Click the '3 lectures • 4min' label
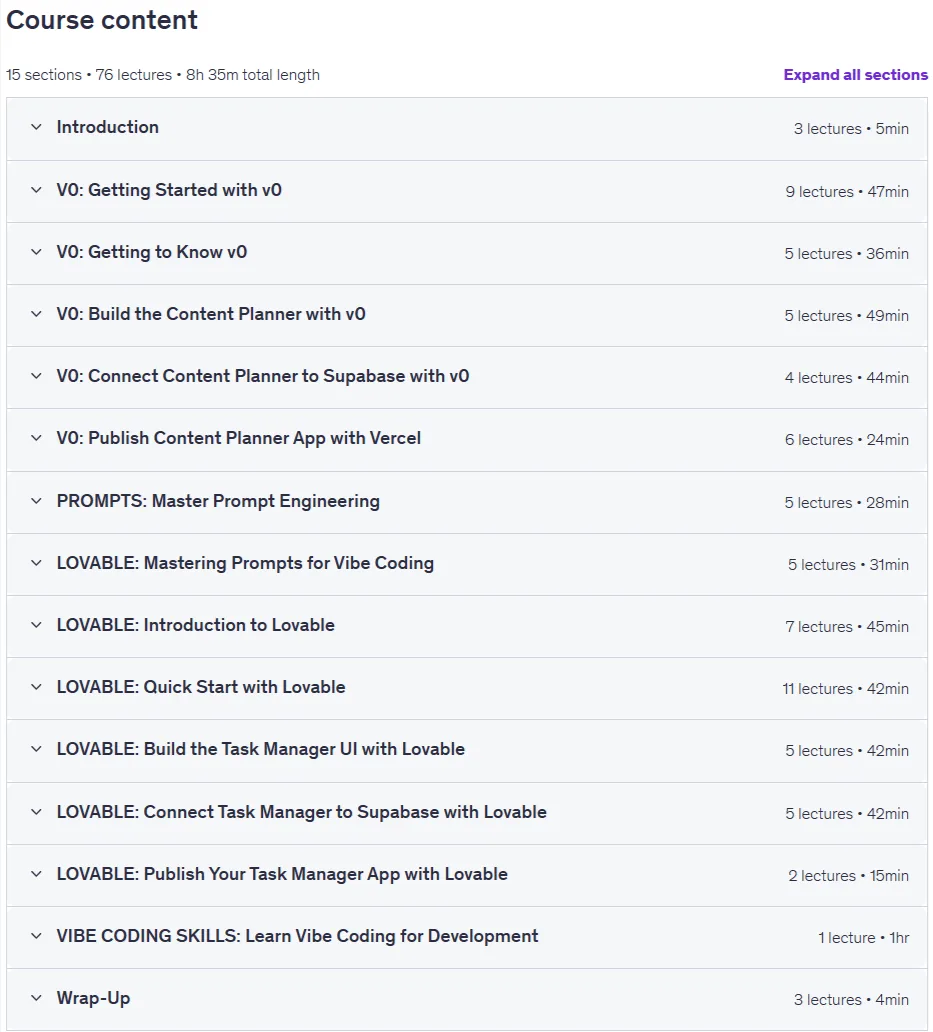933x1032 pixels. [851, 999]
